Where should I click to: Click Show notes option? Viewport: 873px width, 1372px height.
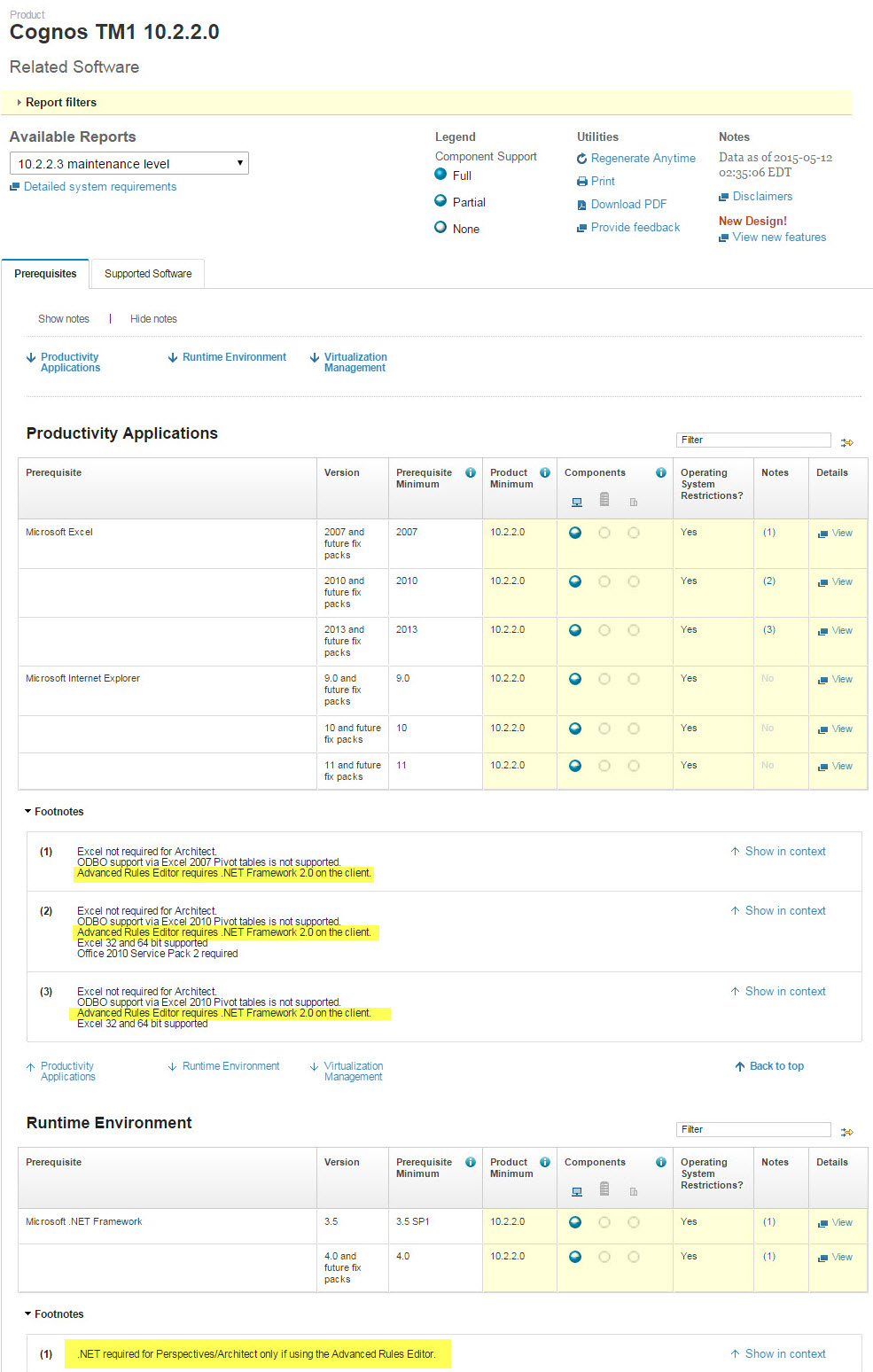(x=64, y=319)
